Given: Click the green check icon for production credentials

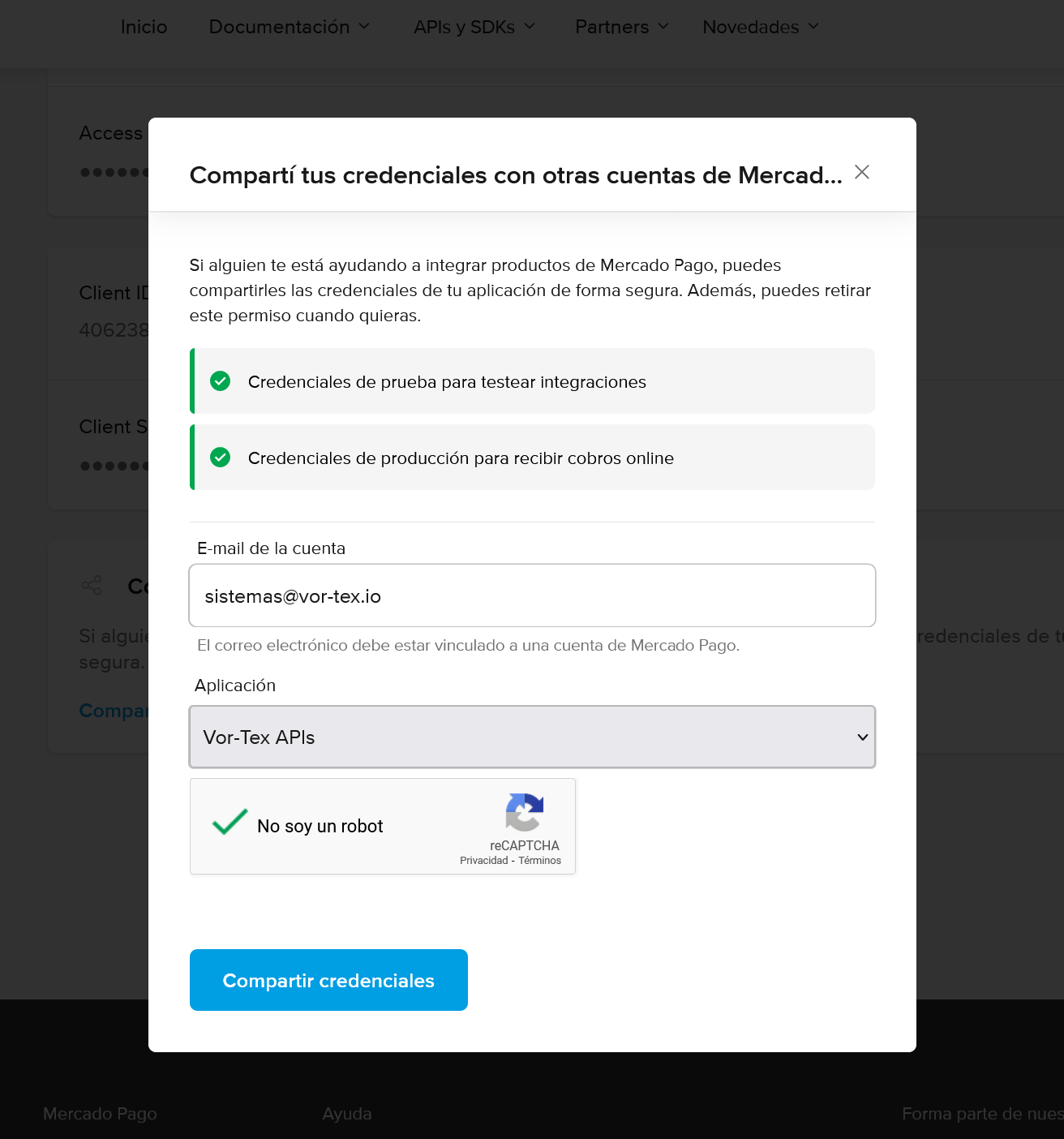Looking at the screenshot, I should tap(221, 458).
